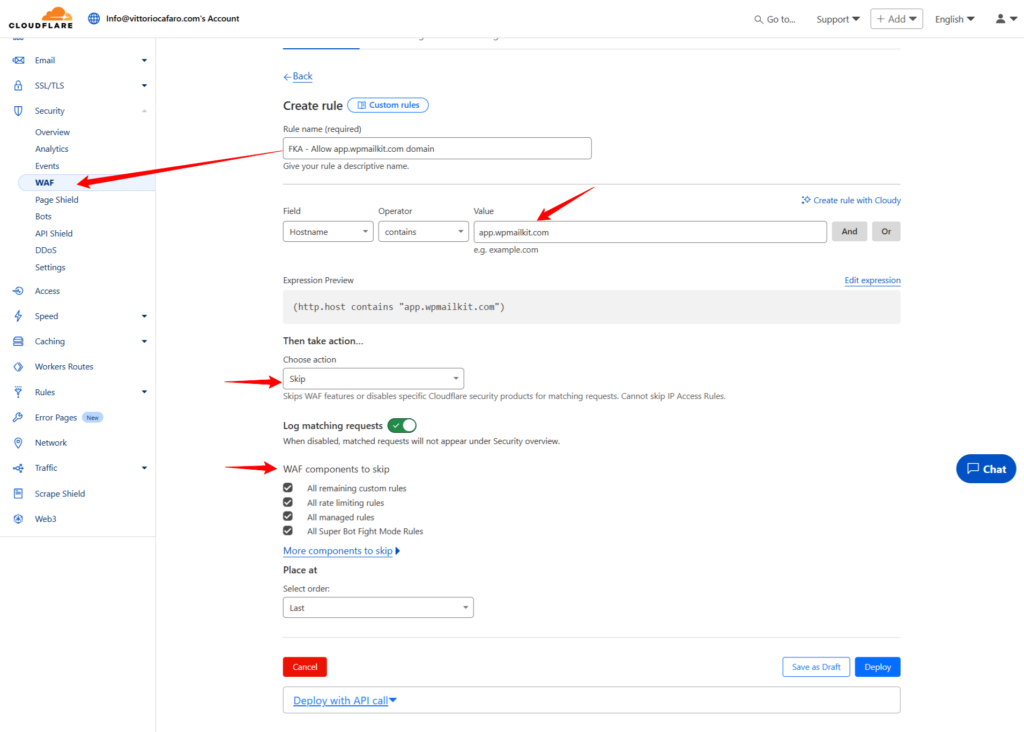The height and width of the screenshot is (732, 1024).
Task: Open the Select order dropdown showing Last
Action: (x=378, y=607)
